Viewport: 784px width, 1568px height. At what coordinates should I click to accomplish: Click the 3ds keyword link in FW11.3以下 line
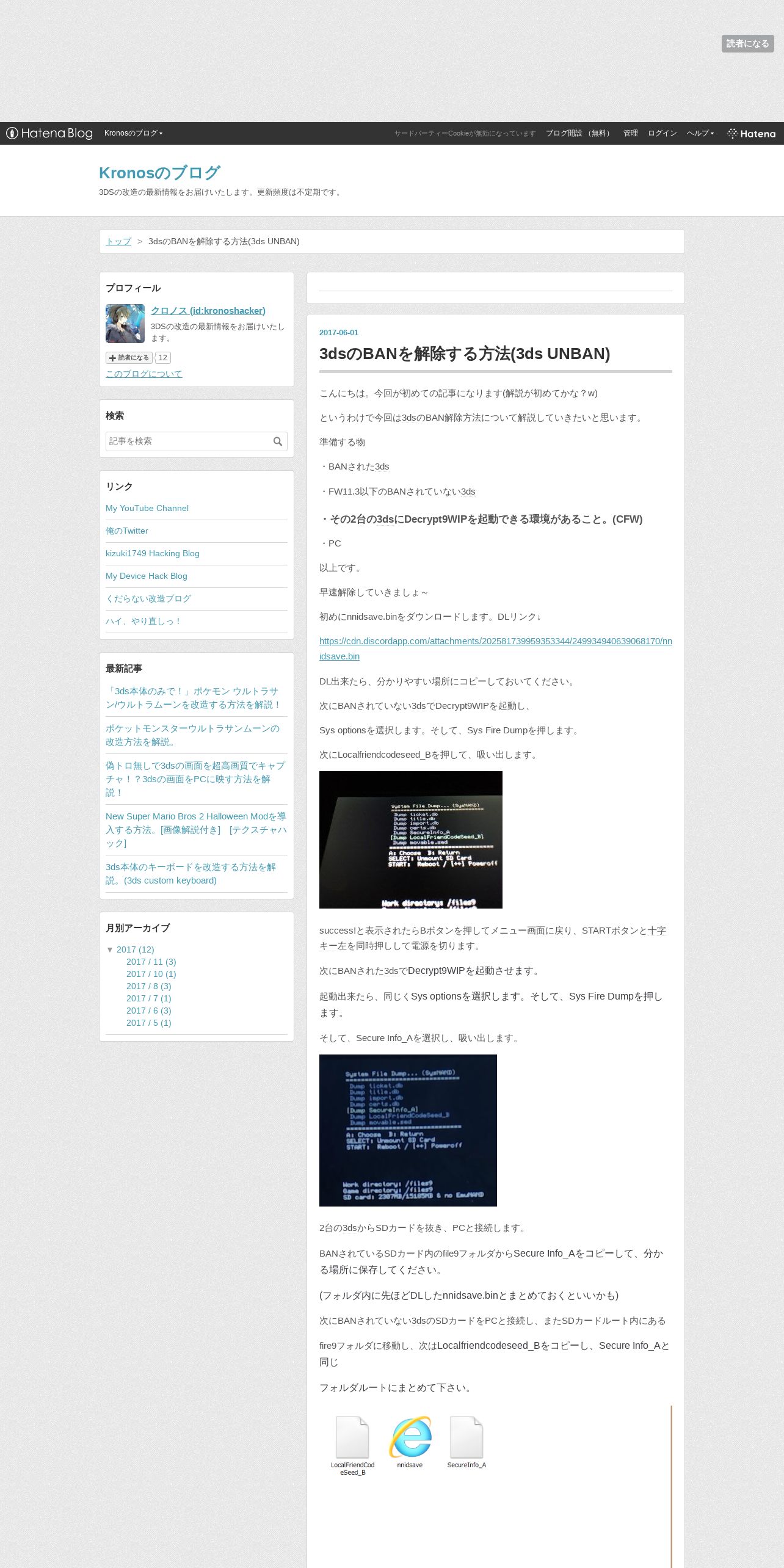click(x=468, y=492)
